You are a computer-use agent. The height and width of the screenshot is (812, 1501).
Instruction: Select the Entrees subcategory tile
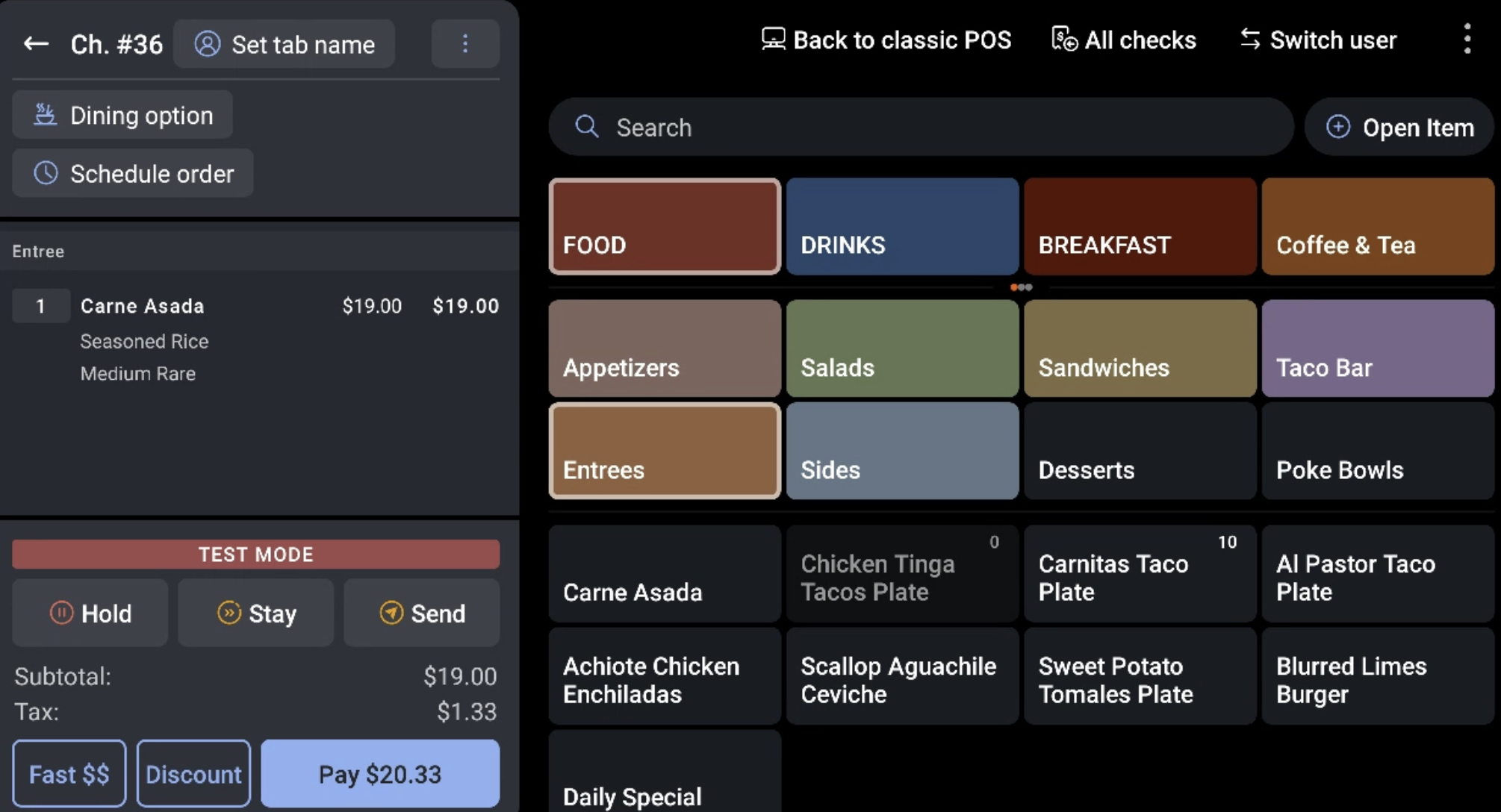(664, 450)
